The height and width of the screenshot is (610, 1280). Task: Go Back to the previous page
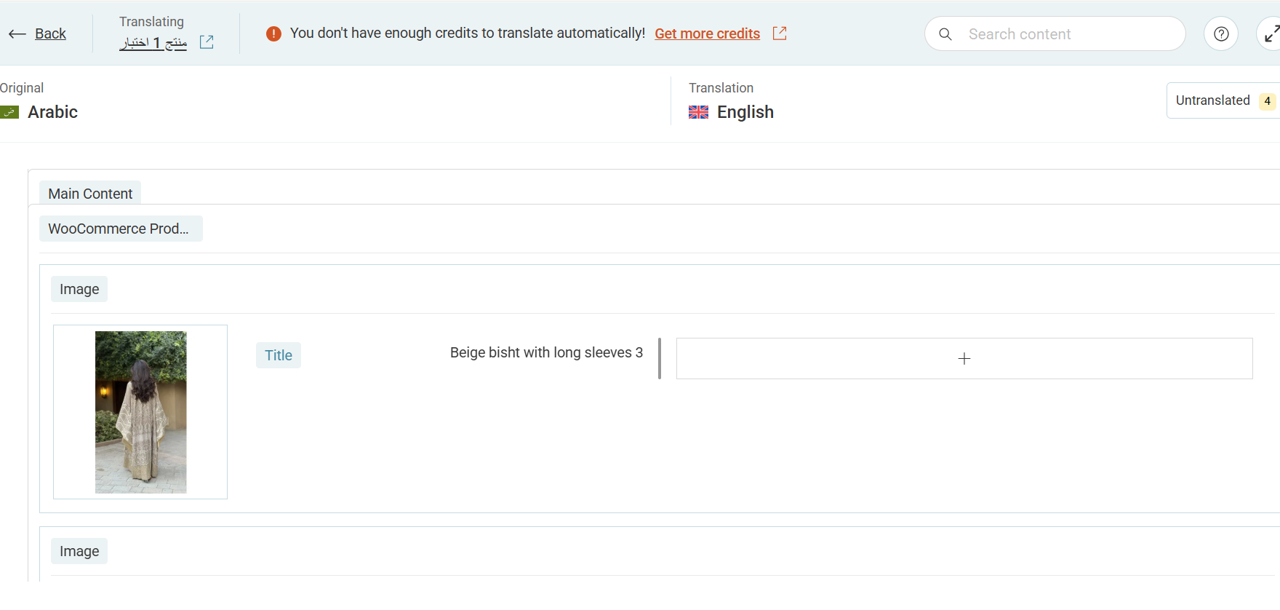[50, 34]
